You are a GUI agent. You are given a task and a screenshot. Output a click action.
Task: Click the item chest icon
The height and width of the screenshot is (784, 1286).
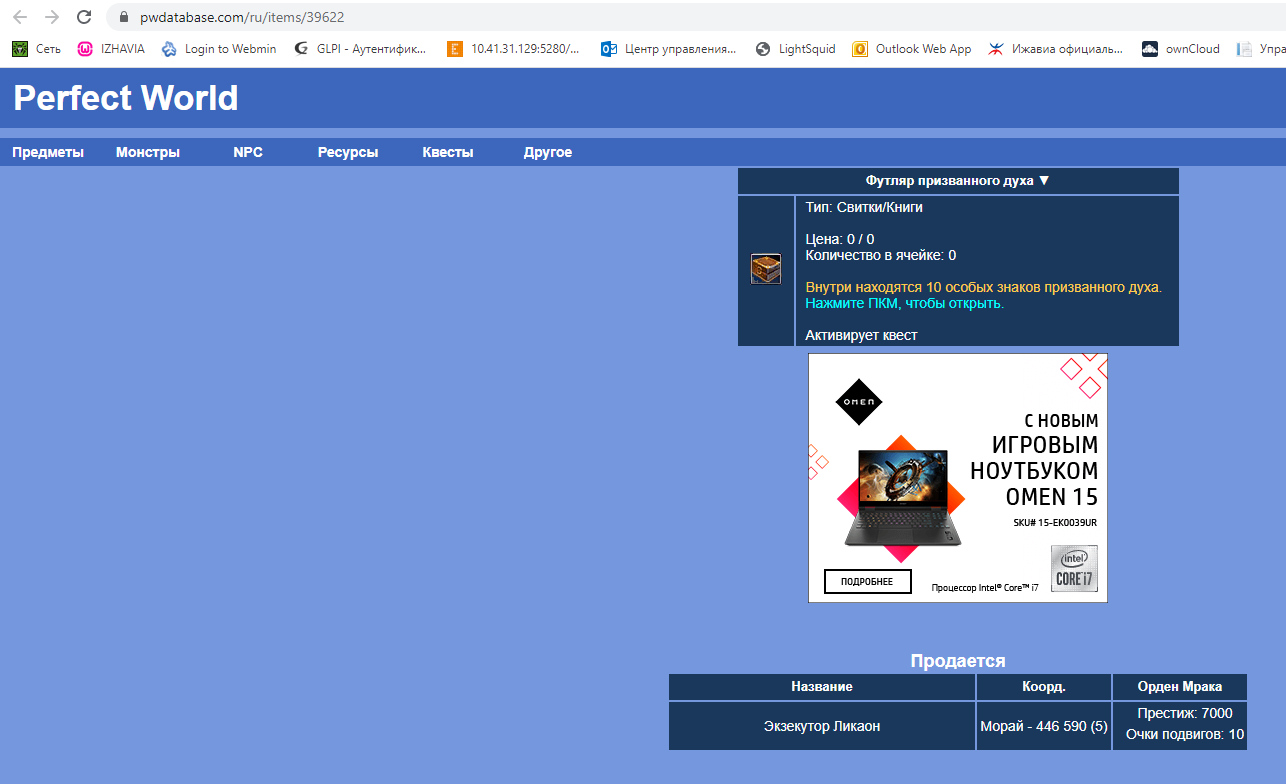pyautogui.click(x=766, y=269)
